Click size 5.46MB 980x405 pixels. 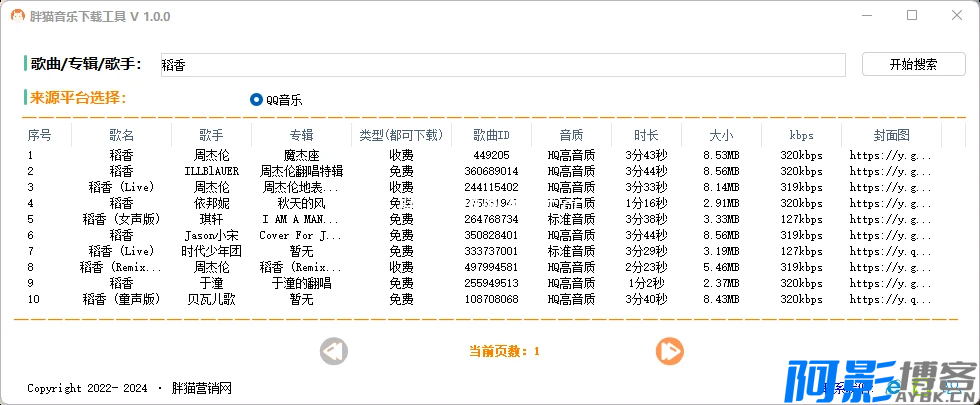click(721, 268)
